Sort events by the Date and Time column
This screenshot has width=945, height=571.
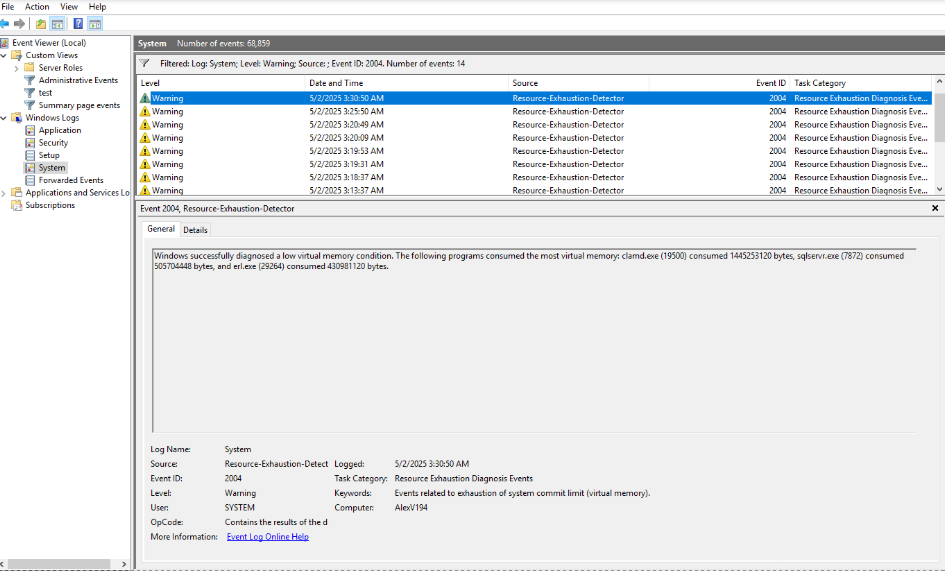click(x=336, y=83)
